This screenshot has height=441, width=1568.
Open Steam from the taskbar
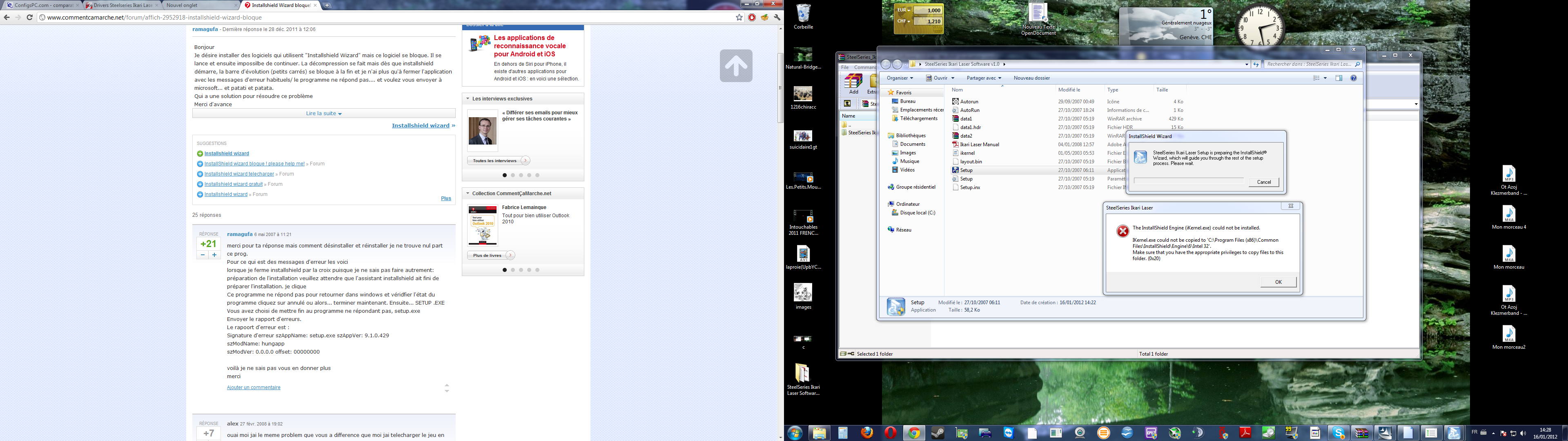point(938,433)
